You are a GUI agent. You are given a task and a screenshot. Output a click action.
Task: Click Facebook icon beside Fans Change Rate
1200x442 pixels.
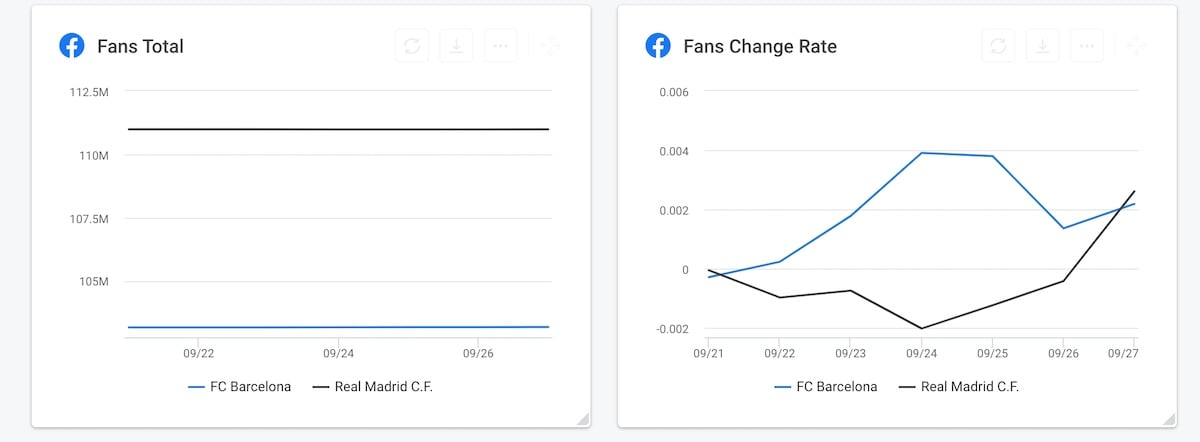(x=657, y=46)
